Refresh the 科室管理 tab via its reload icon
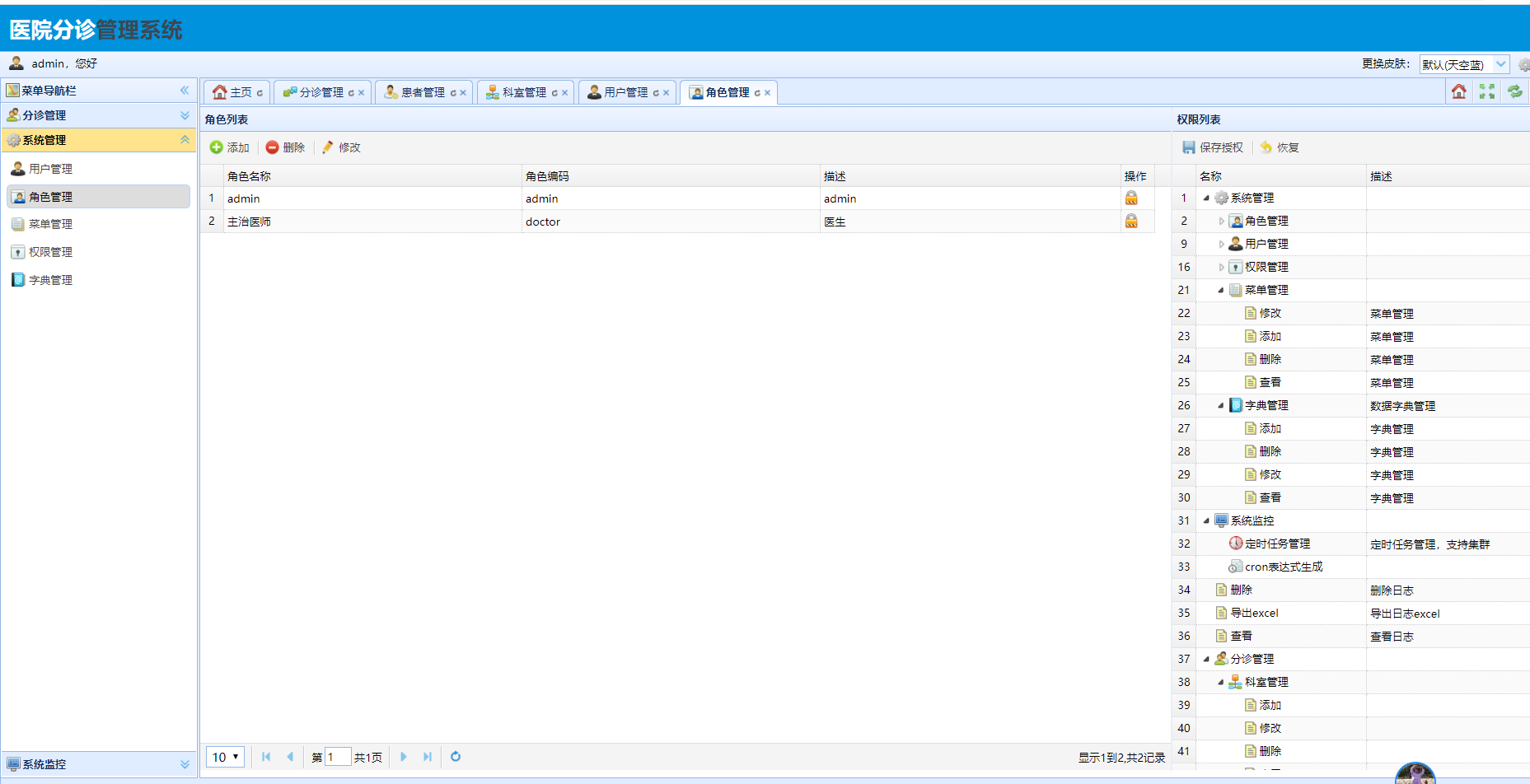This screenshot has width=1530, height=784. coord(554,93)
